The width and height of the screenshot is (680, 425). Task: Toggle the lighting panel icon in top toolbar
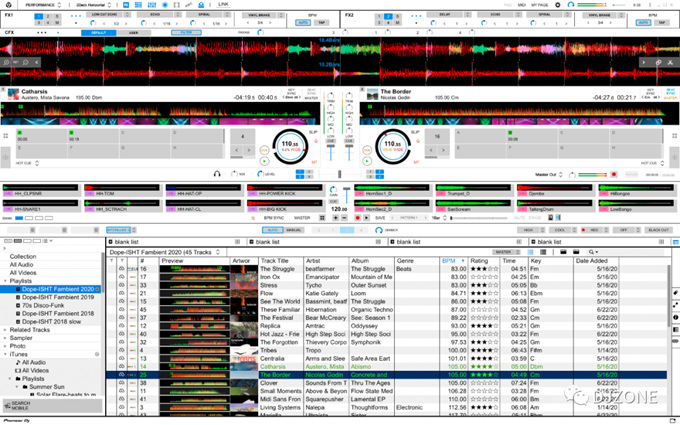pyautogui.click(x=201, y=5)
